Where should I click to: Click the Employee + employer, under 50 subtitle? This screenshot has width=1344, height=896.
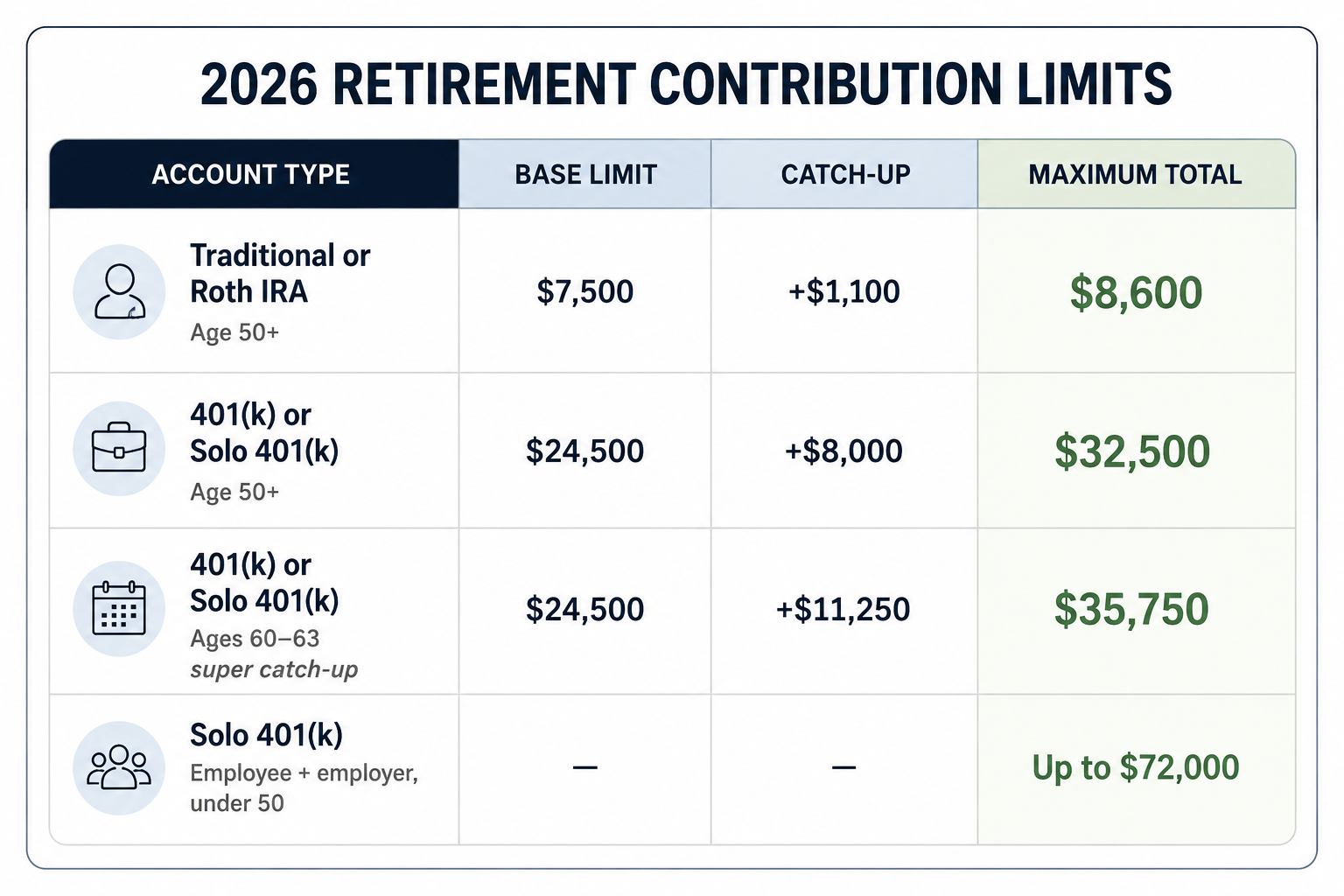(x=304, y=787)
